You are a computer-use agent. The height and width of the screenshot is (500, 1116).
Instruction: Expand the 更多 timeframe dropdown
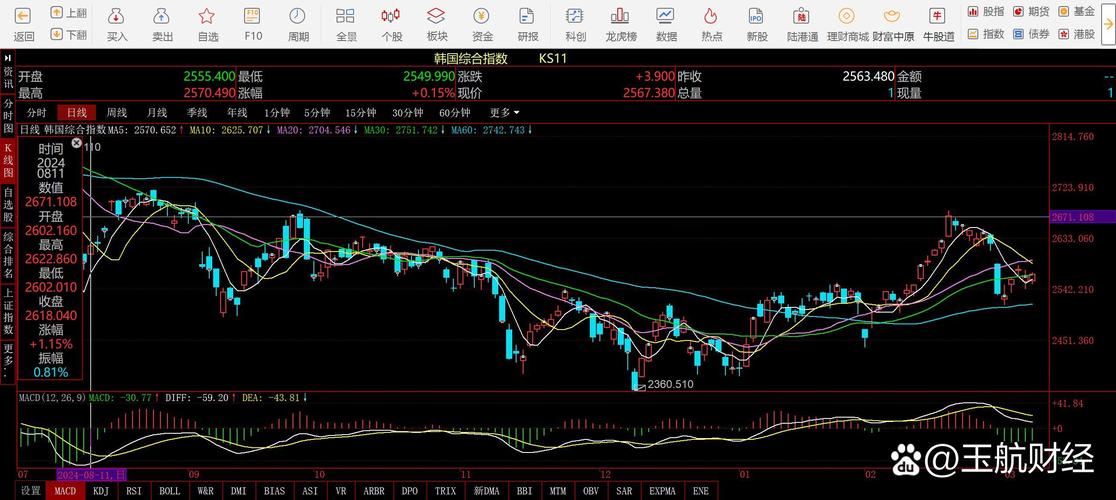[504, 112]
